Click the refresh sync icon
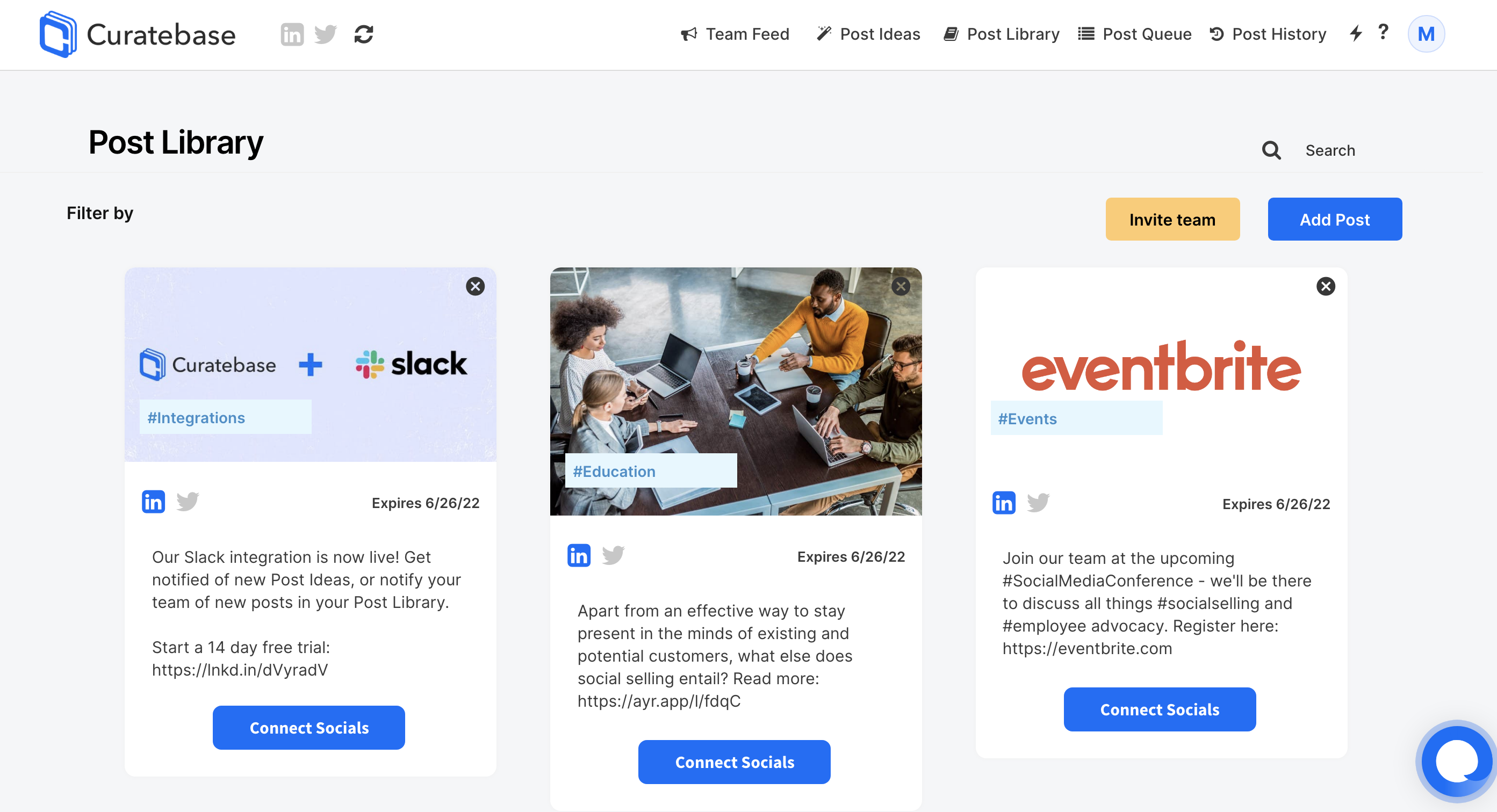 [364, 34]
